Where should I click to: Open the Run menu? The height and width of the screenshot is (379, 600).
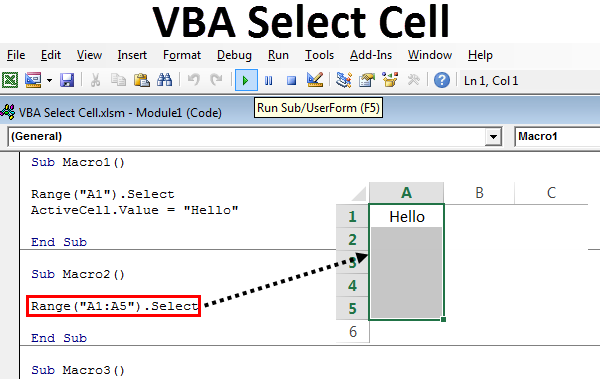(278, 55)
